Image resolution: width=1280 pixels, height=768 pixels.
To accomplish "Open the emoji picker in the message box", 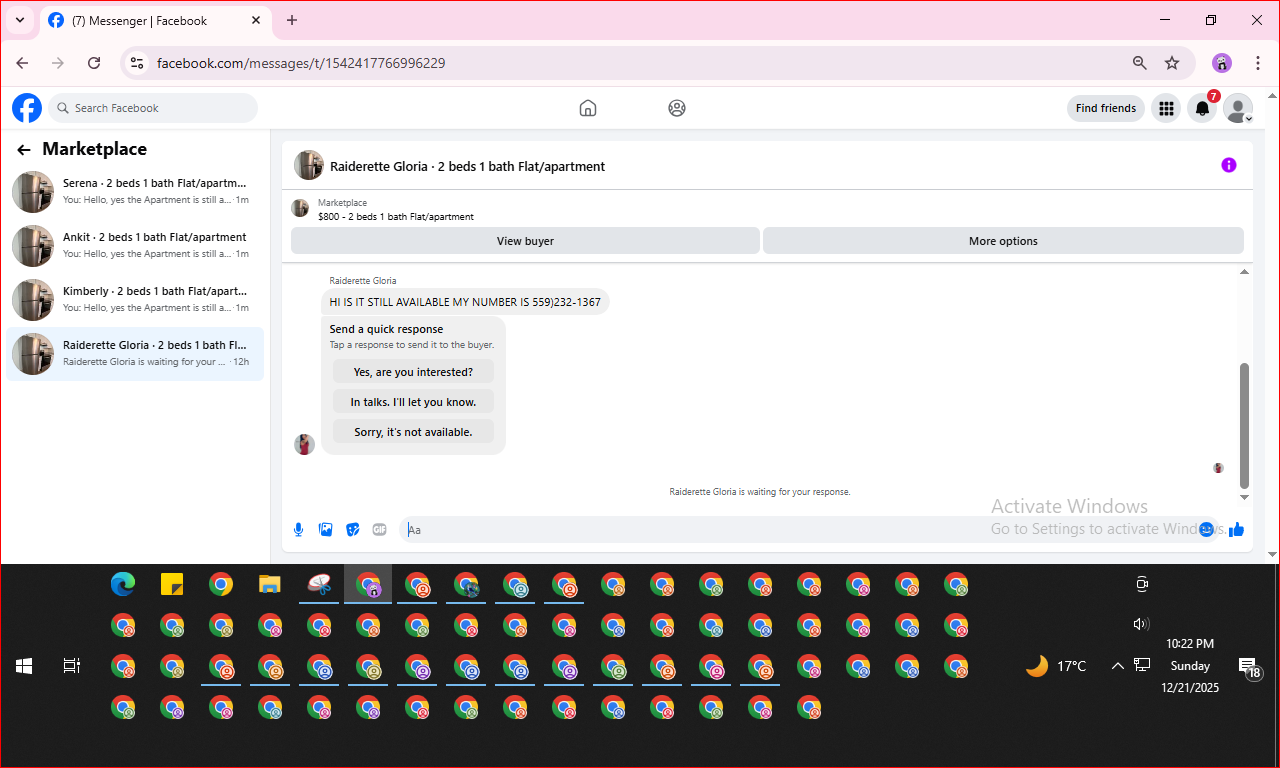I will click(x=1207, y=529).
